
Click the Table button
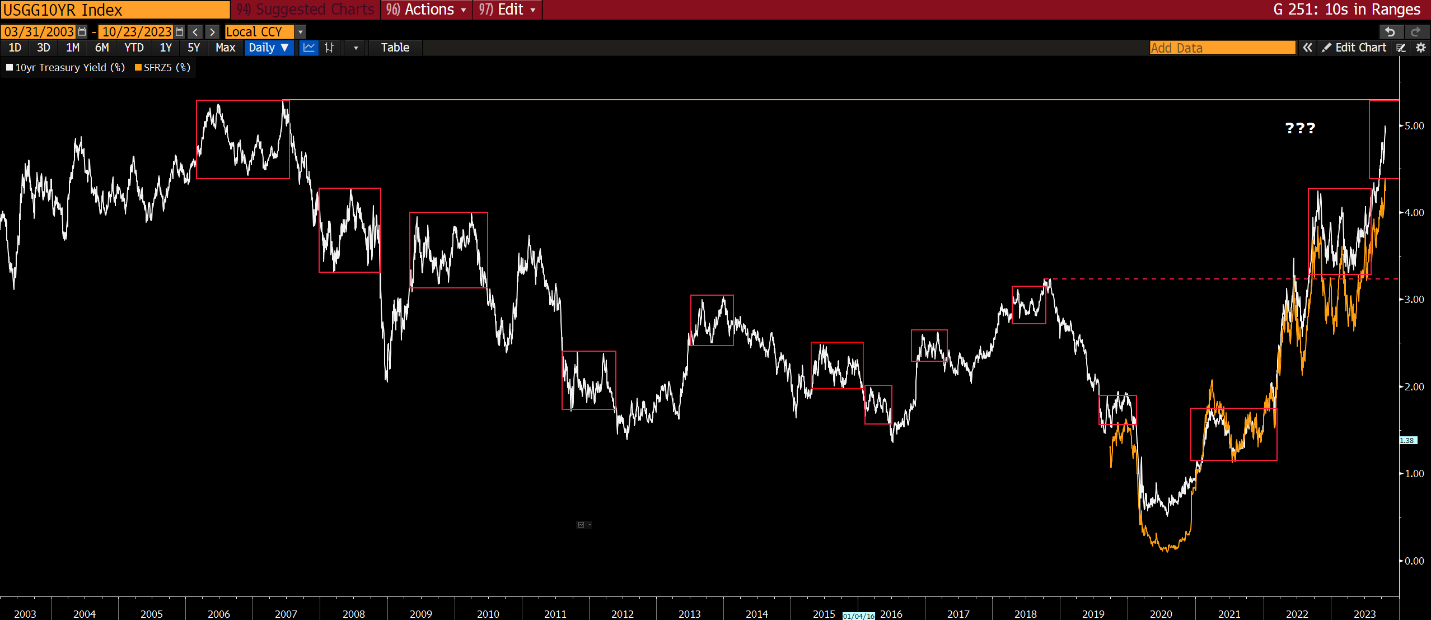click(395, 47)
